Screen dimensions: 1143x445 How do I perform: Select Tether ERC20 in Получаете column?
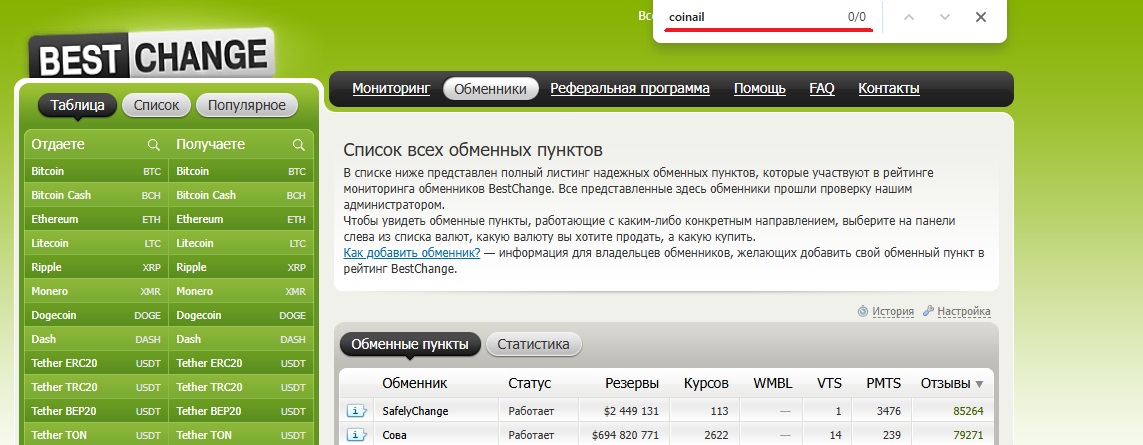point(241,363)
